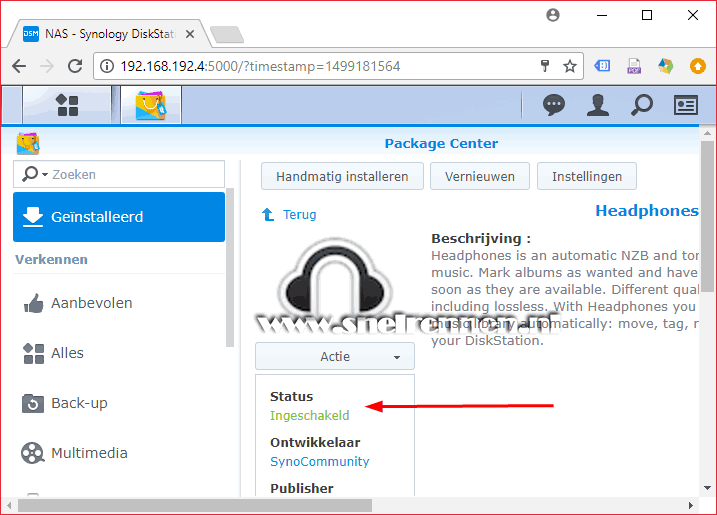
Task: Select the Geïnstalleerd section
Action: [x=119, y=217]
